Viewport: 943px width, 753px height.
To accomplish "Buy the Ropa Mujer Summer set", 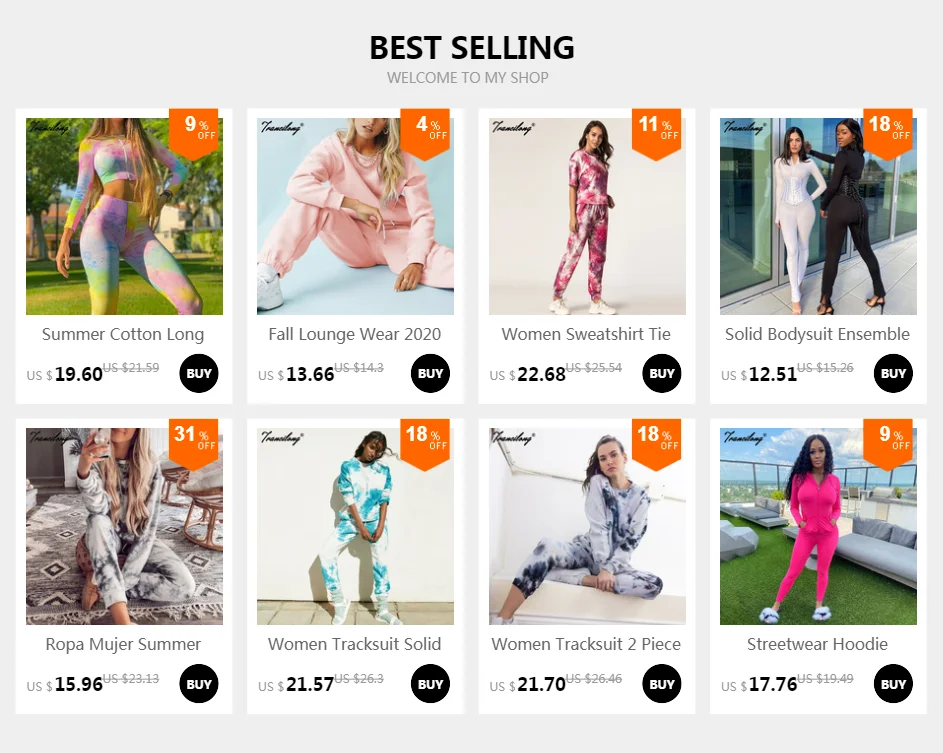I will 199,684.
